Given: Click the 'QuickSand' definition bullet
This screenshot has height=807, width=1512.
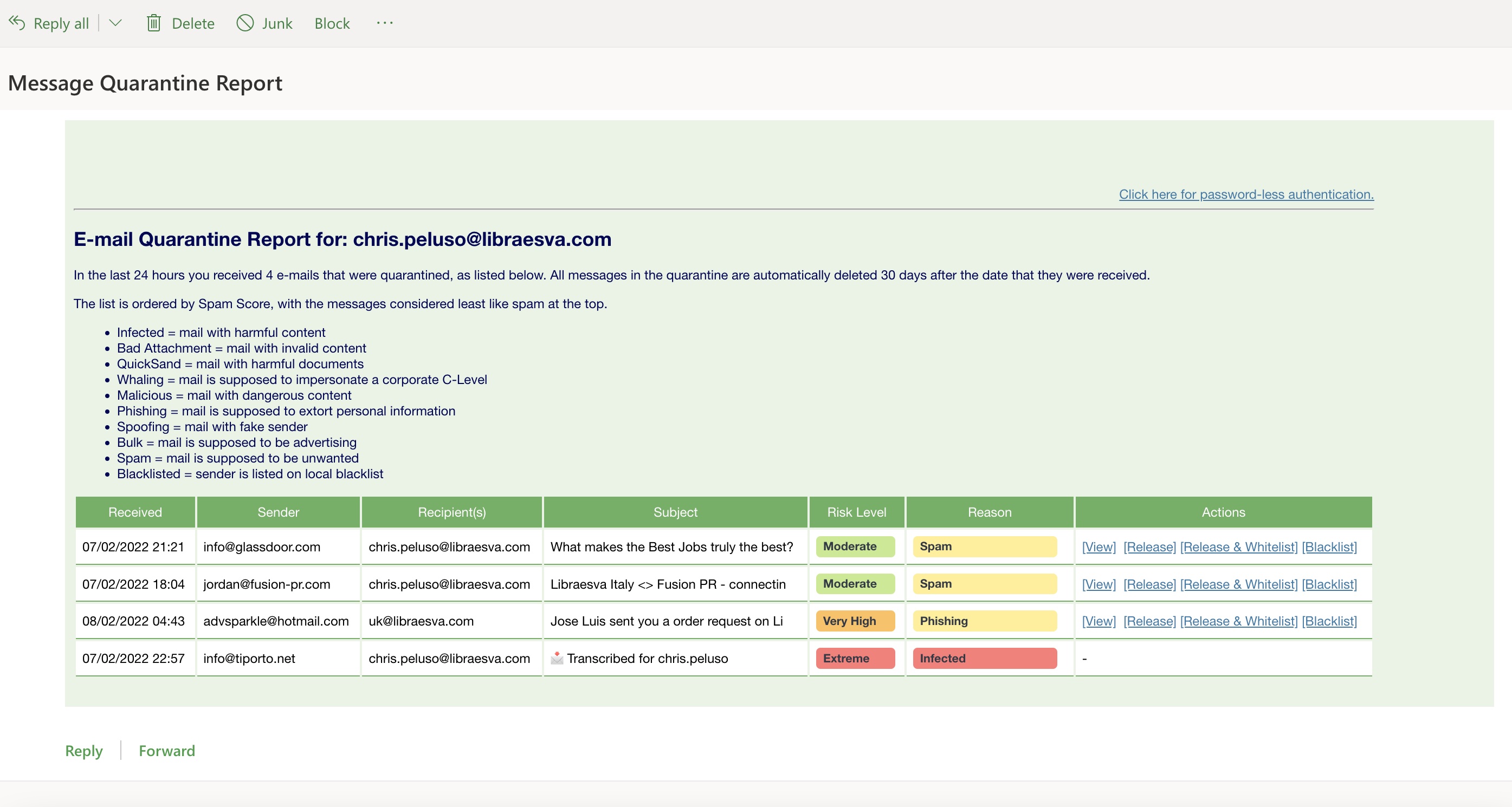Looking at the screenshot, I should pyautogui.click(x=240, y=363).
